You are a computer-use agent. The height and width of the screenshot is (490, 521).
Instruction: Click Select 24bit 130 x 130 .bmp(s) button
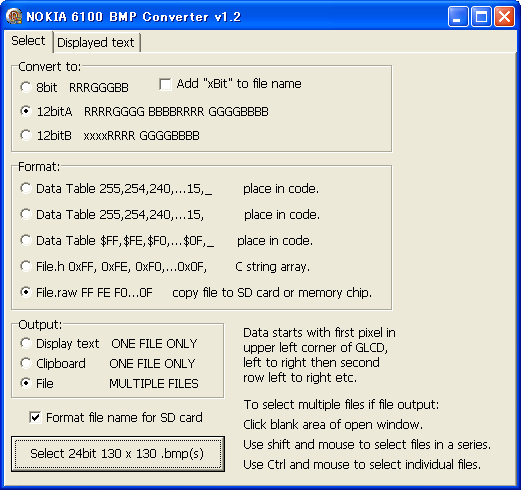click(x=118, y=454)
